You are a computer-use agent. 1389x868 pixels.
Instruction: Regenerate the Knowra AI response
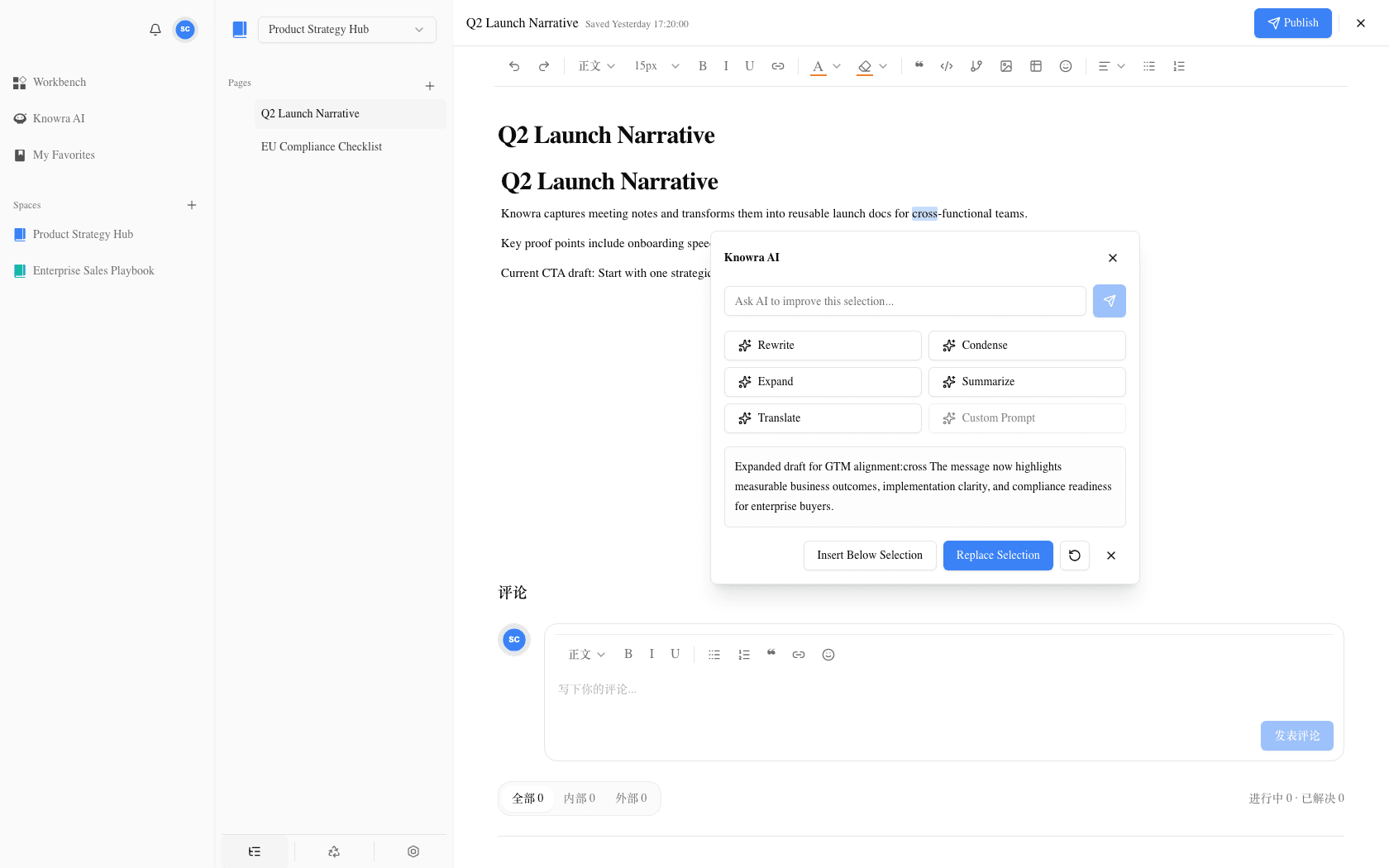pyautogui.click(x=1074, y=556)
